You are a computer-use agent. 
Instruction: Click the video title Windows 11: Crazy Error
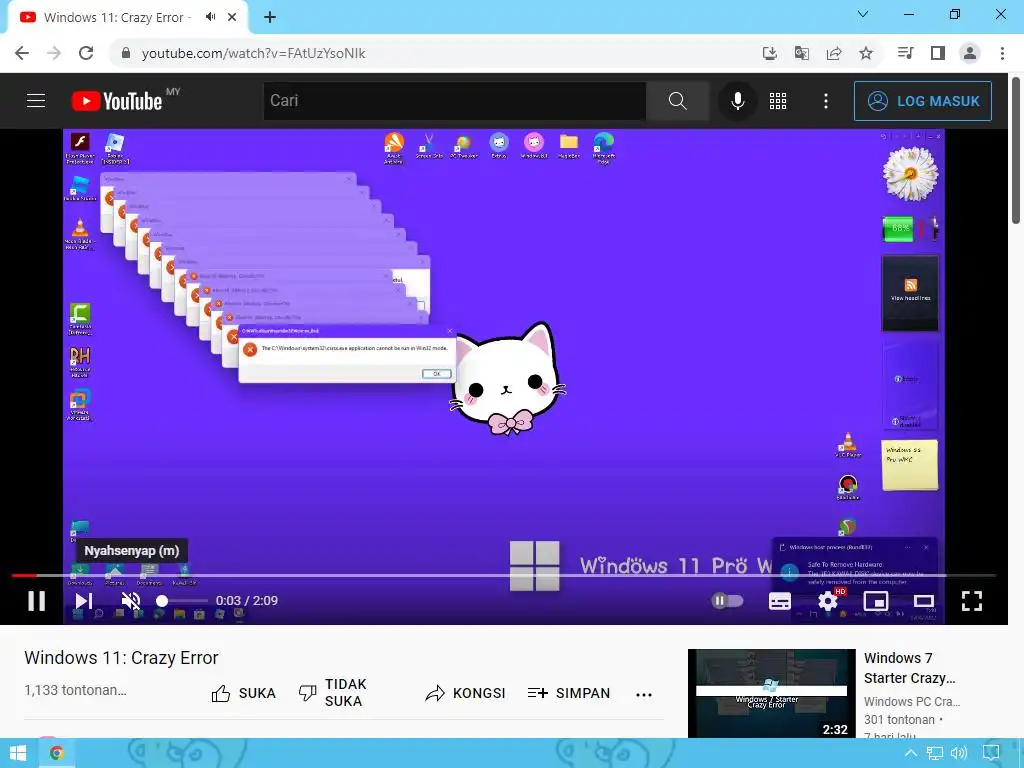coord(121,658)
